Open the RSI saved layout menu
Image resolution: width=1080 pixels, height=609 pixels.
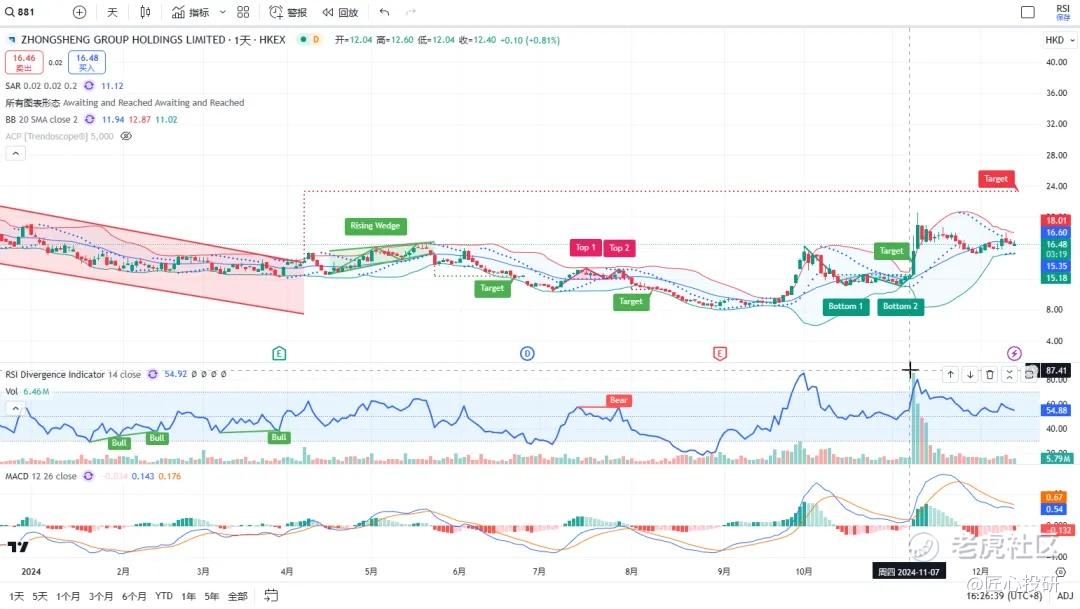pos(1063,12)
